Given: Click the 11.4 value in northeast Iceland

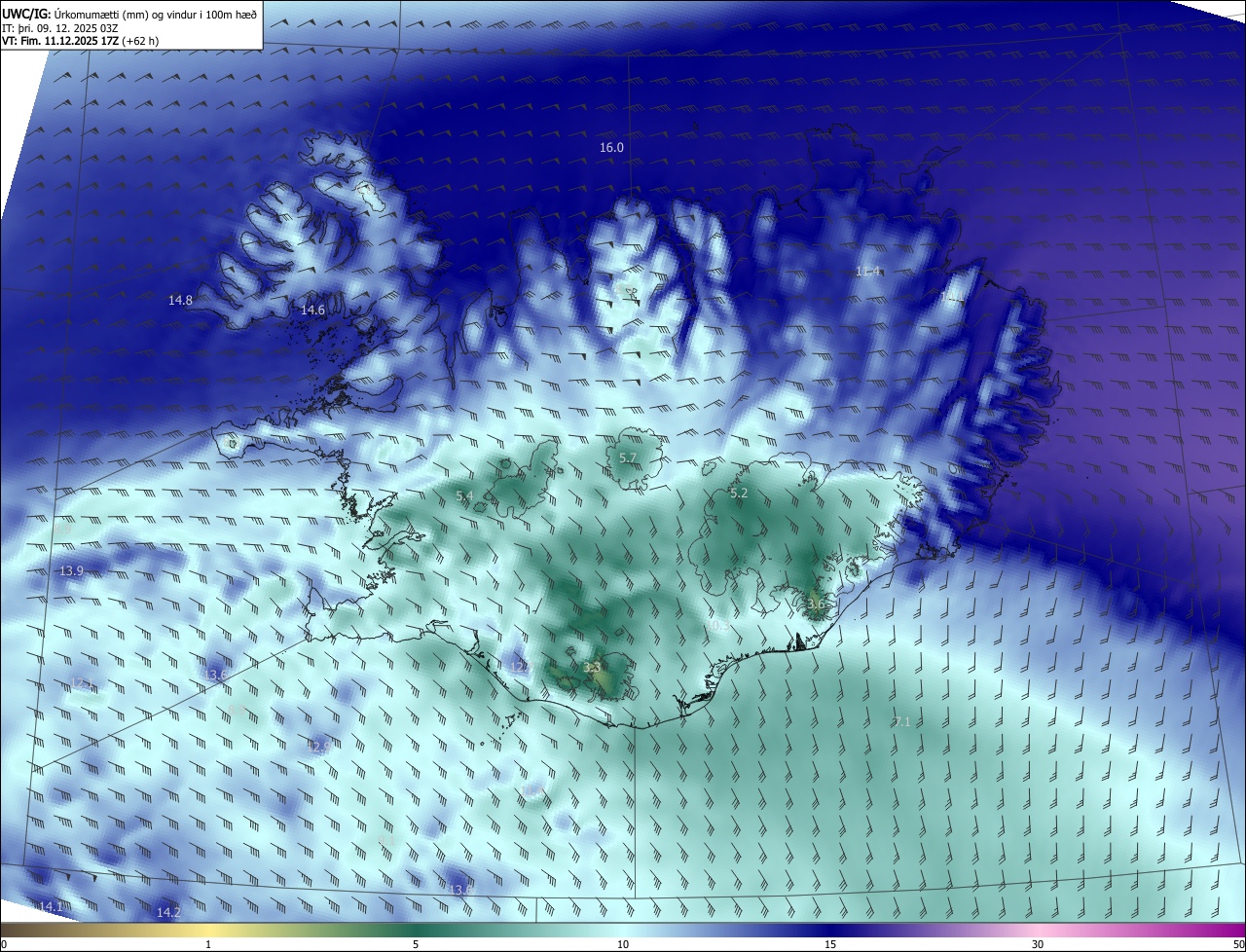Looking at the screenshot, I should pos(867,271).
